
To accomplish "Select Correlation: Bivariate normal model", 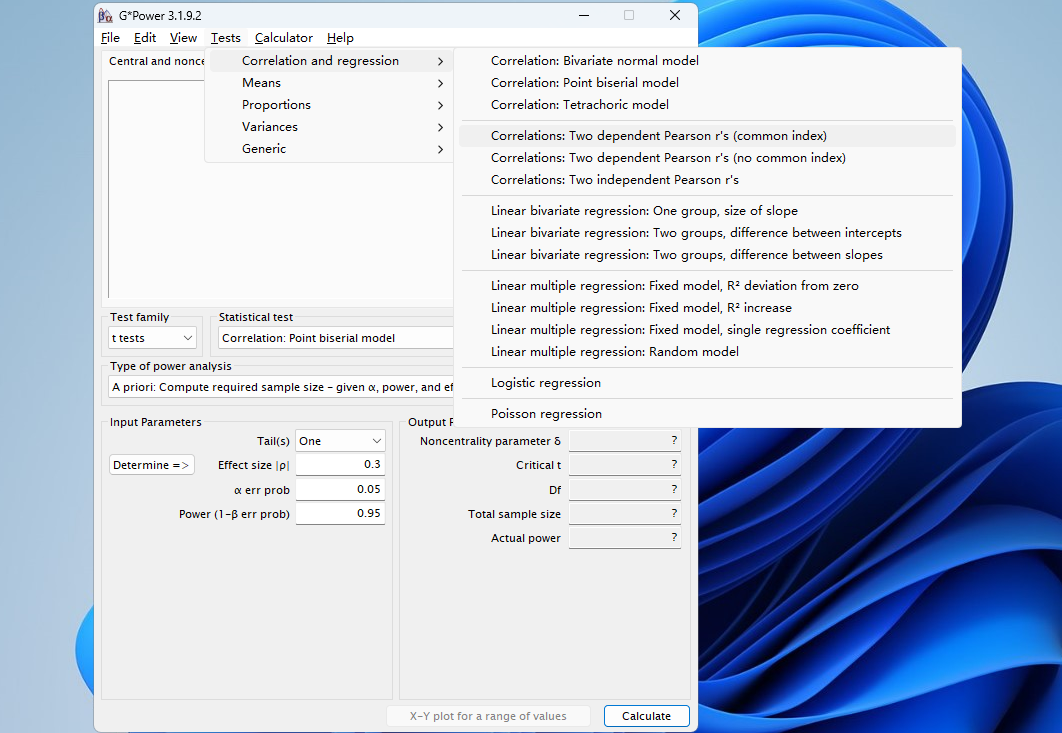I will [594, 61].
